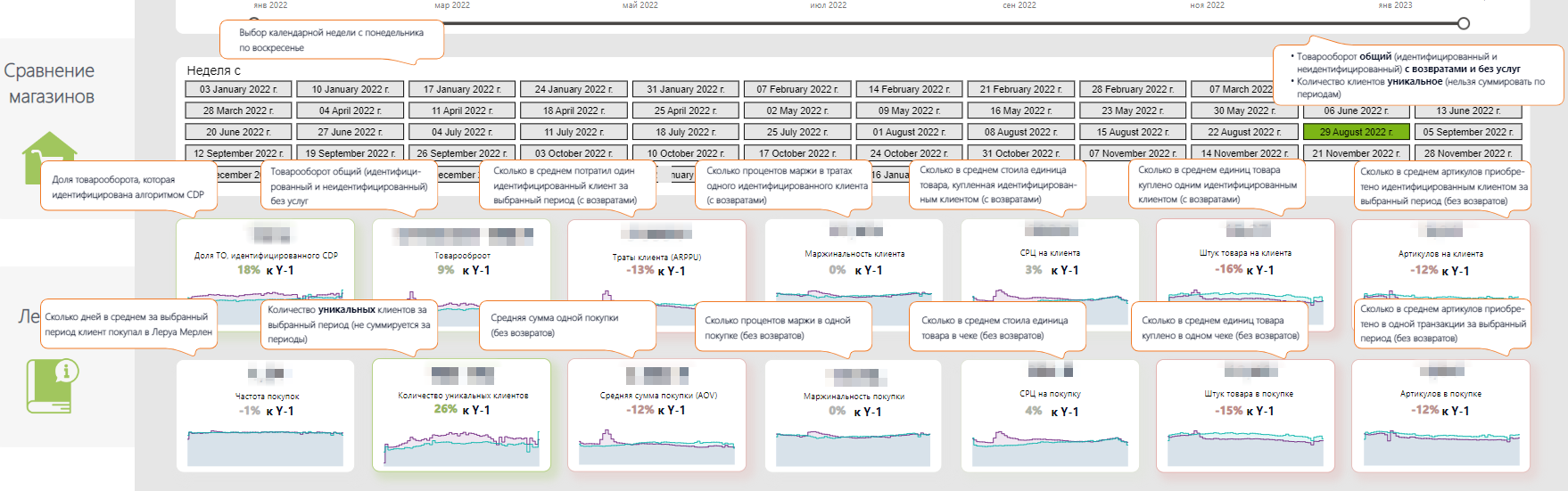
Task: Select week 25 July 2022
Action: [x=797, y=132]
